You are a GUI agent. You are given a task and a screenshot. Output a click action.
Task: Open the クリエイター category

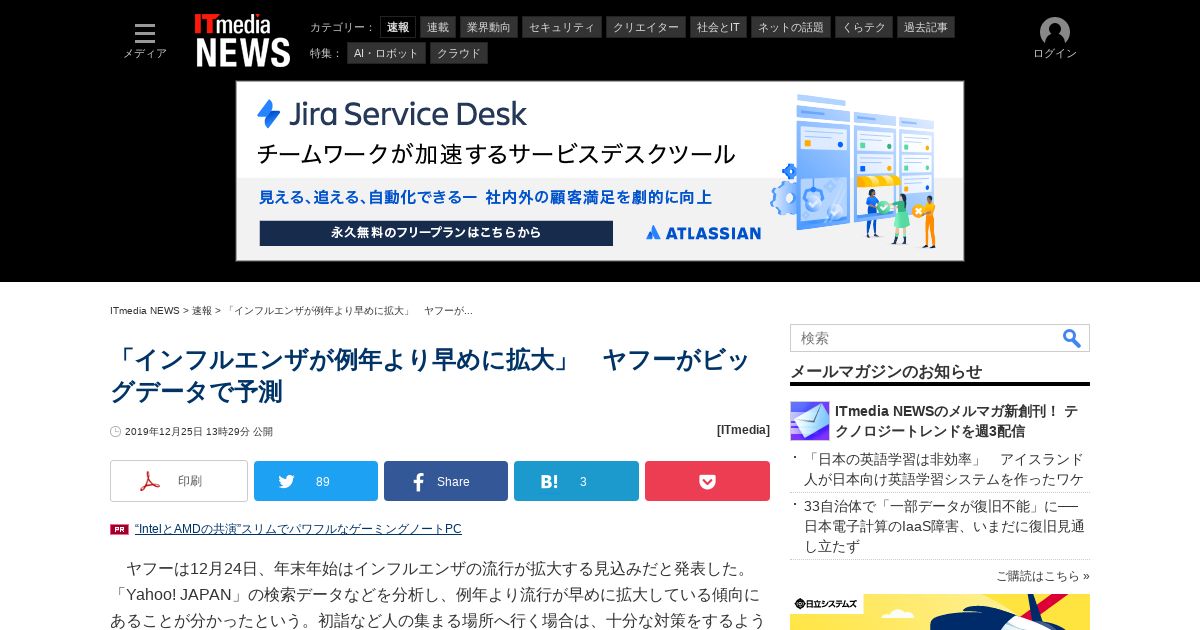[646, 27]
